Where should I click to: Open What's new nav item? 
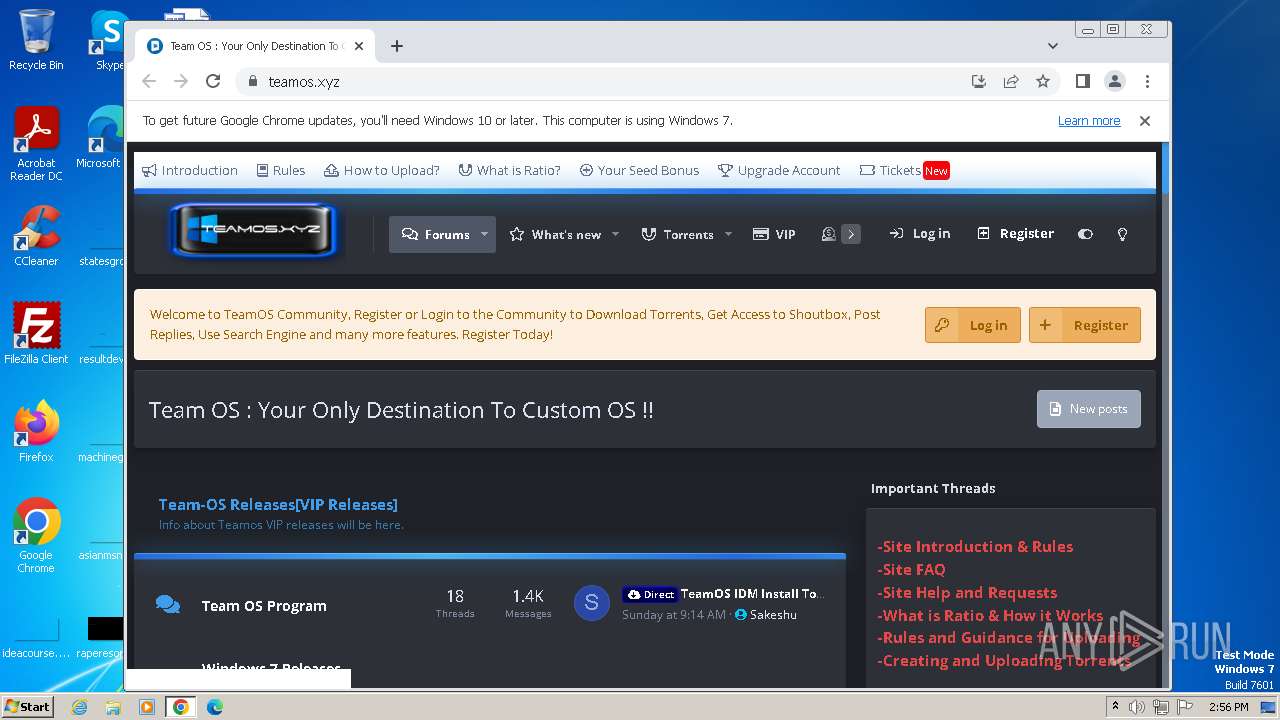coord(556,234)
